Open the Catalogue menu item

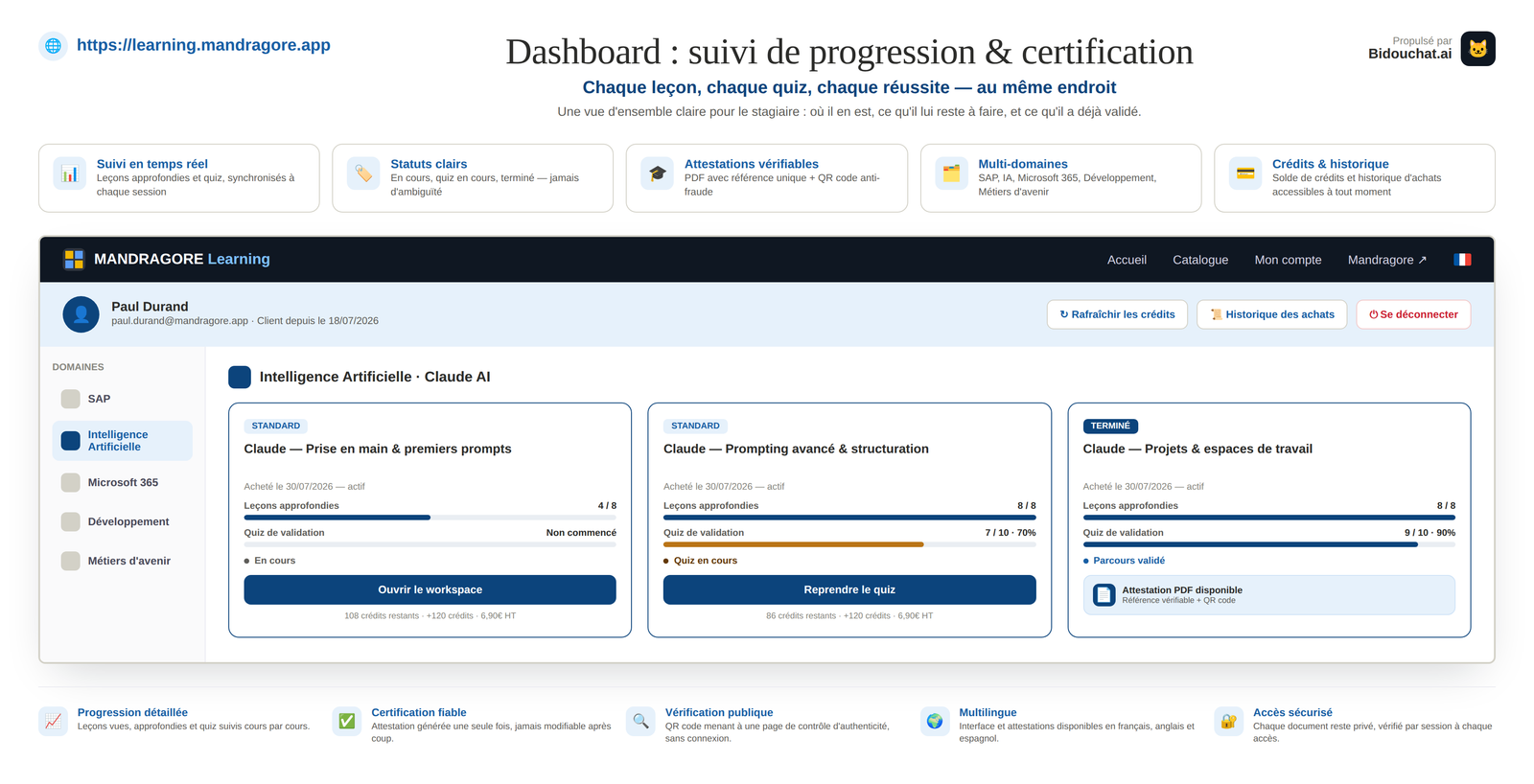(1200, 260)
